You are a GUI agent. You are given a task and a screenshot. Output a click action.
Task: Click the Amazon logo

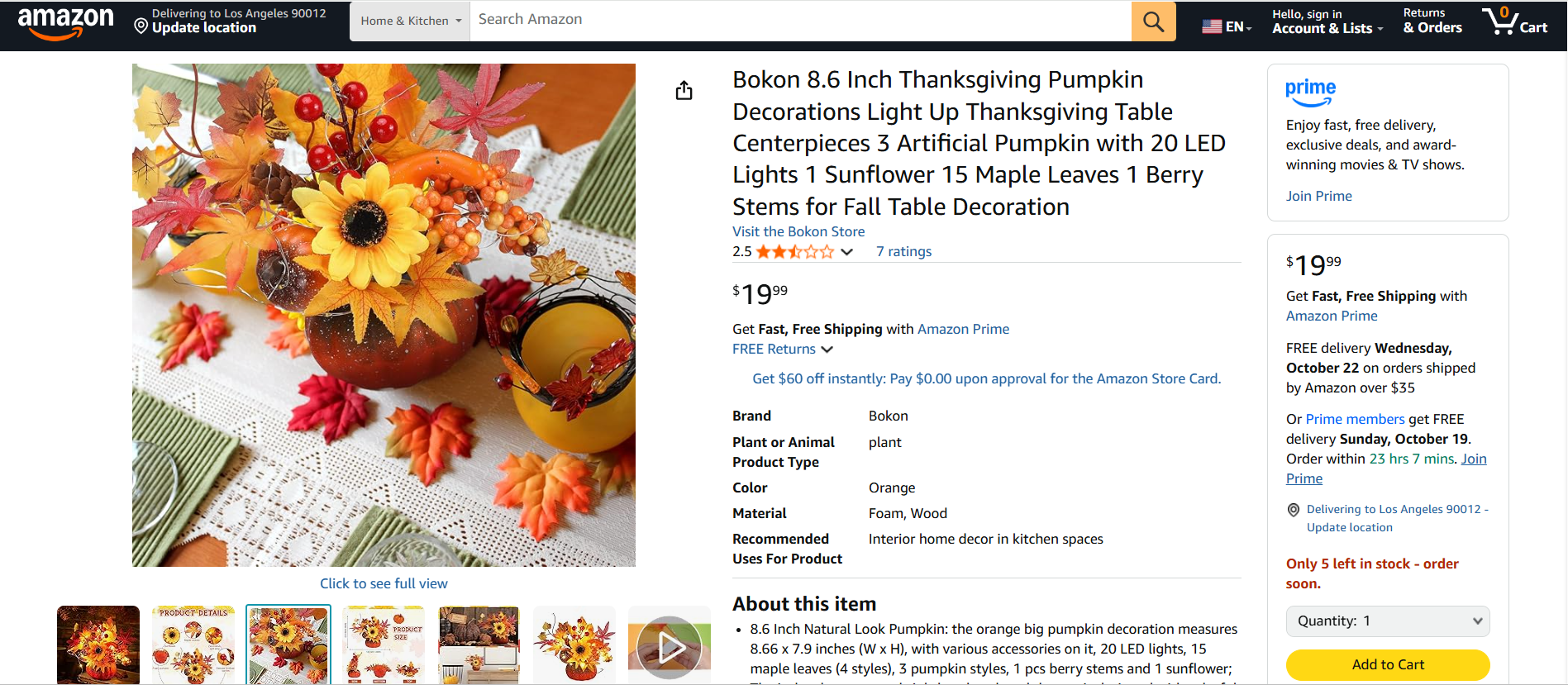(65, 22)
